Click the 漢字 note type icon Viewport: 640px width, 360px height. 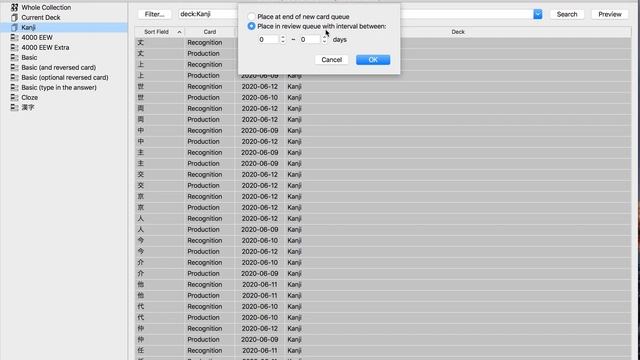14,107
